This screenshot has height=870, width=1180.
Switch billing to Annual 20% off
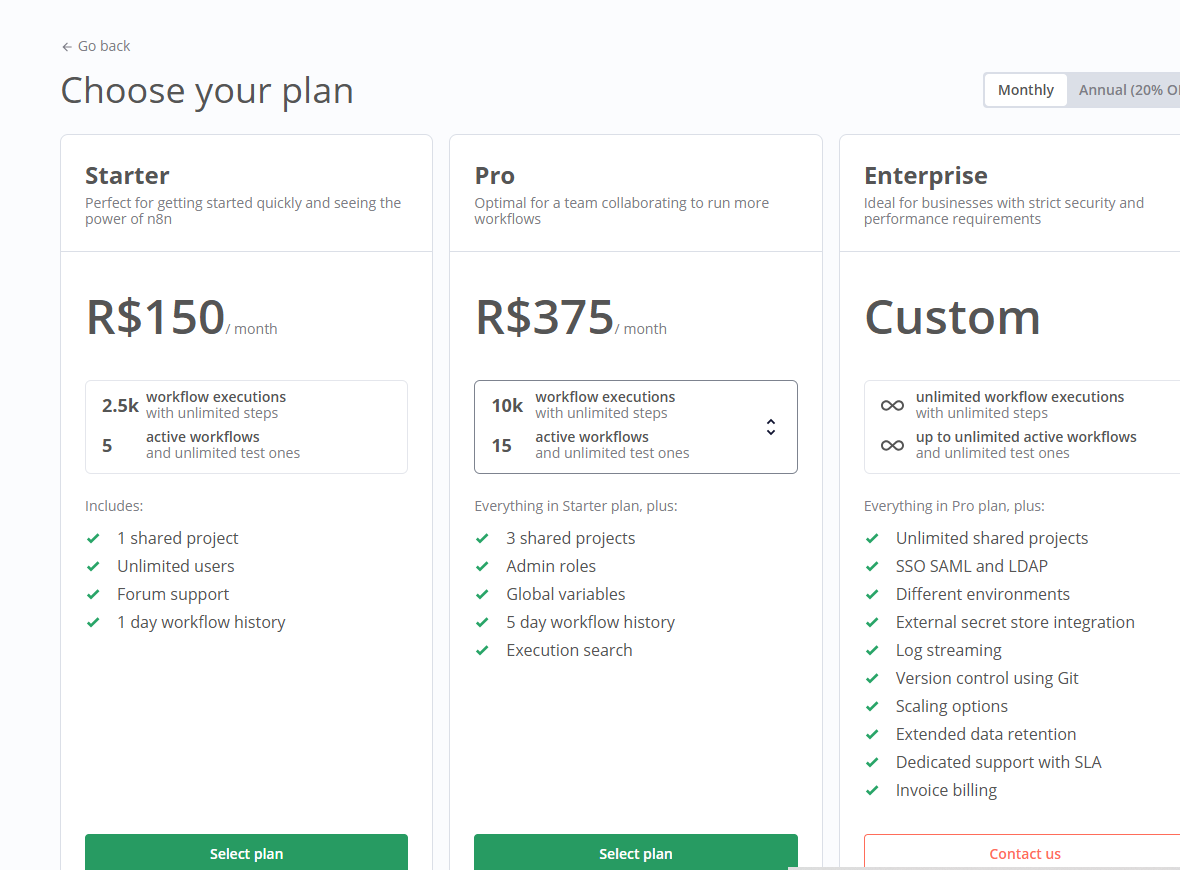(1124, 90)
